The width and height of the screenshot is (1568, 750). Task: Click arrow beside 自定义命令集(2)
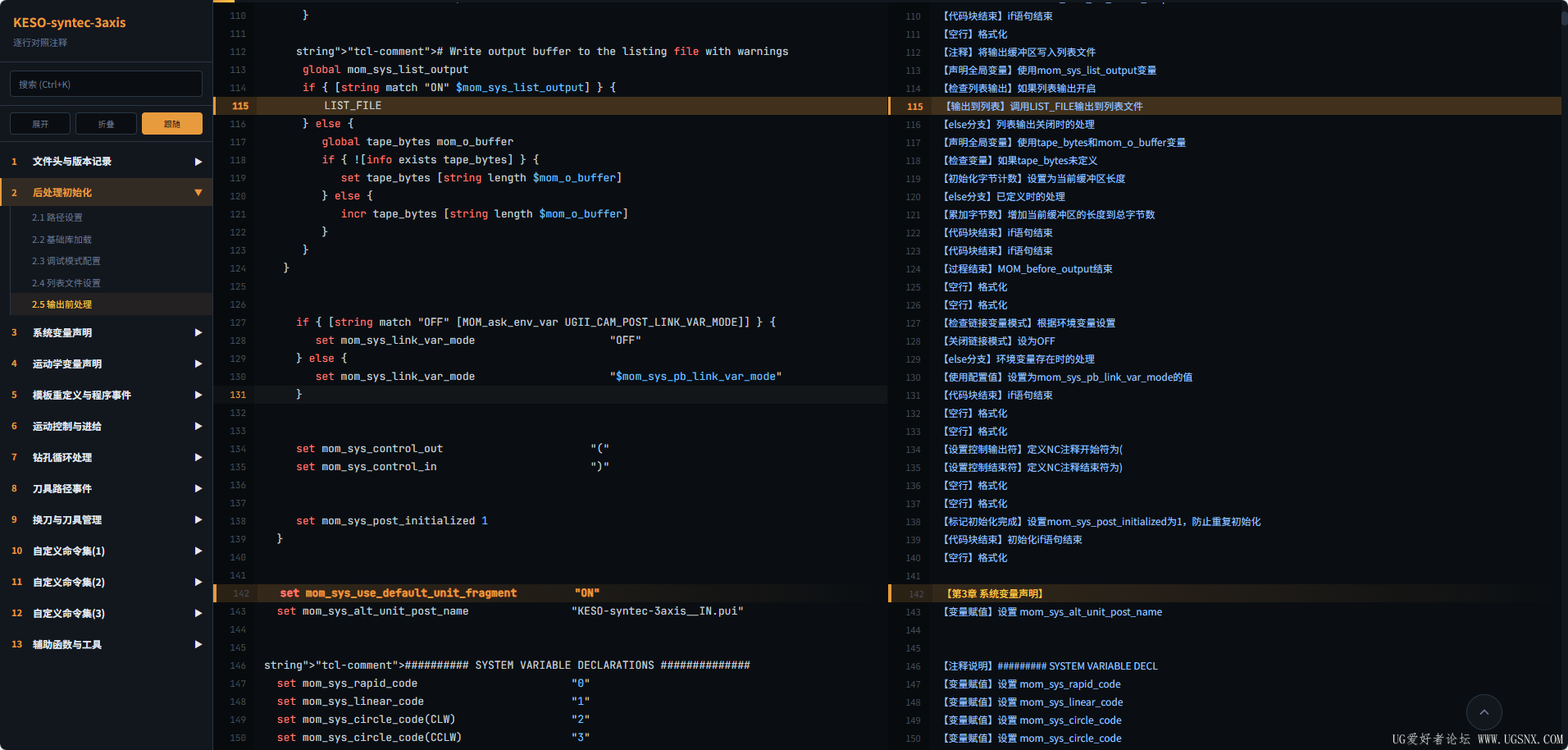[x=198, y=583]
